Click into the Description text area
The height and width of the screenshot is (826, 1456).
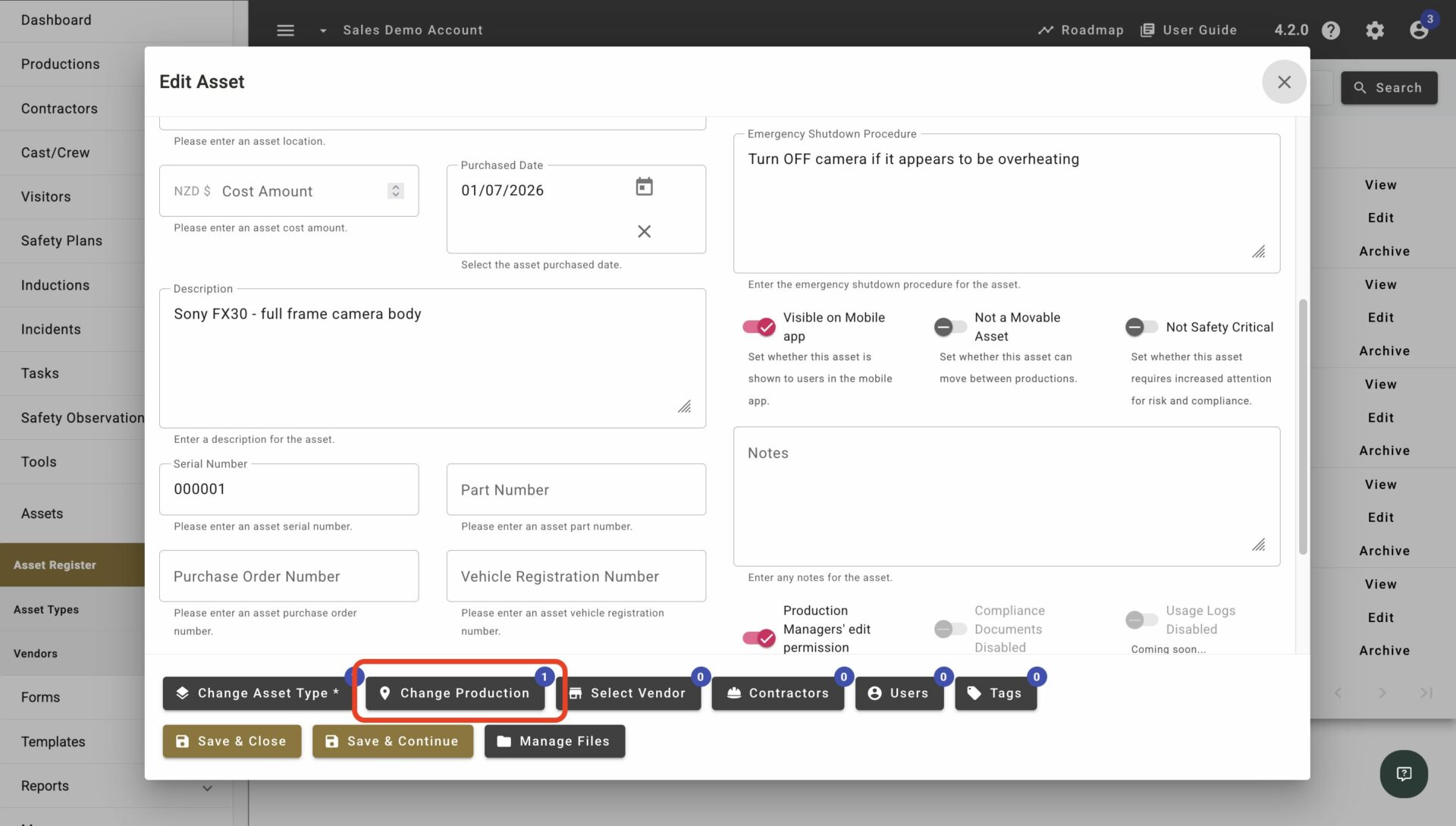(432, 358)
